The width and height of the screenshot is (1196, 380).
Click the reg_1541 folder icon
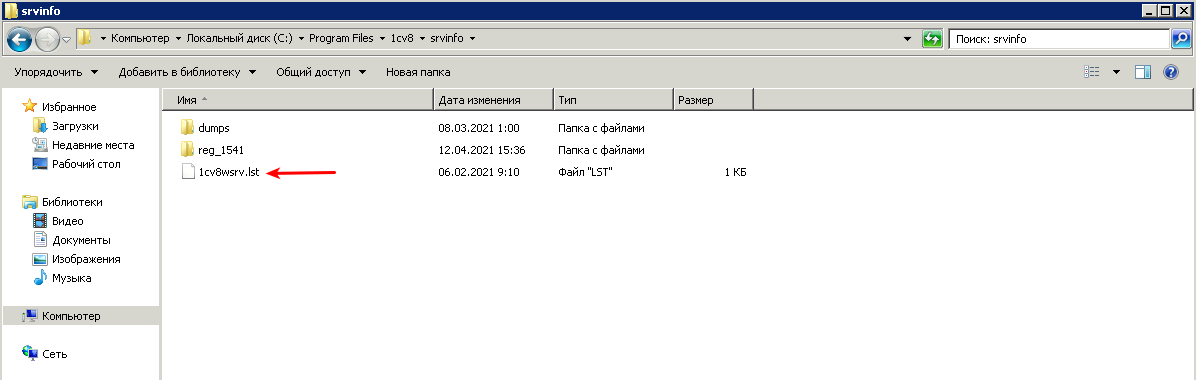(x=188, y=150)
